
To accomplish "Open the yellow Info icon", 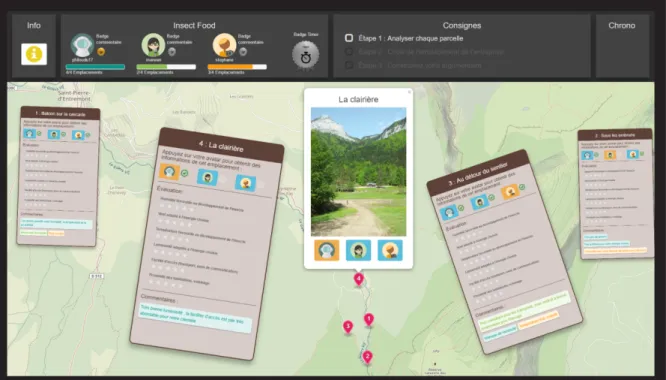I will tap(34, 54).
